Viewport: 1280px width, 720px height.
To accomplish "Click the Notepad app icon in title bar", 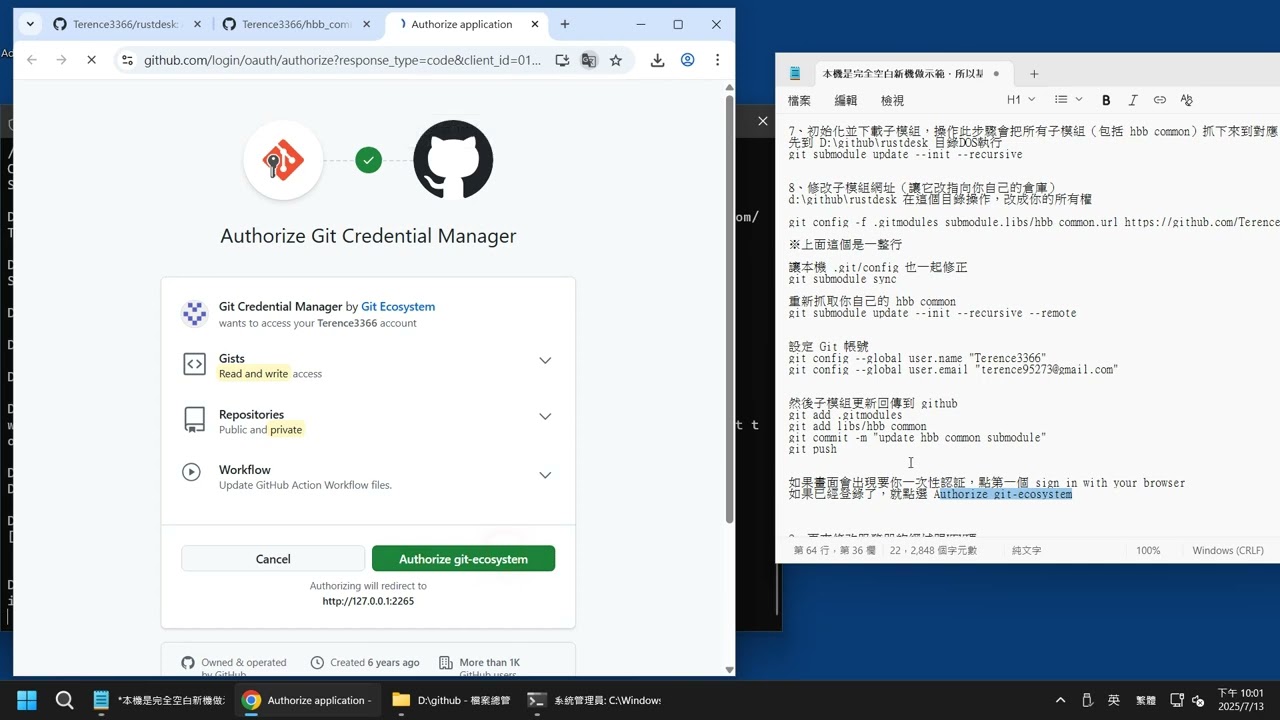I will click(795, 74).
